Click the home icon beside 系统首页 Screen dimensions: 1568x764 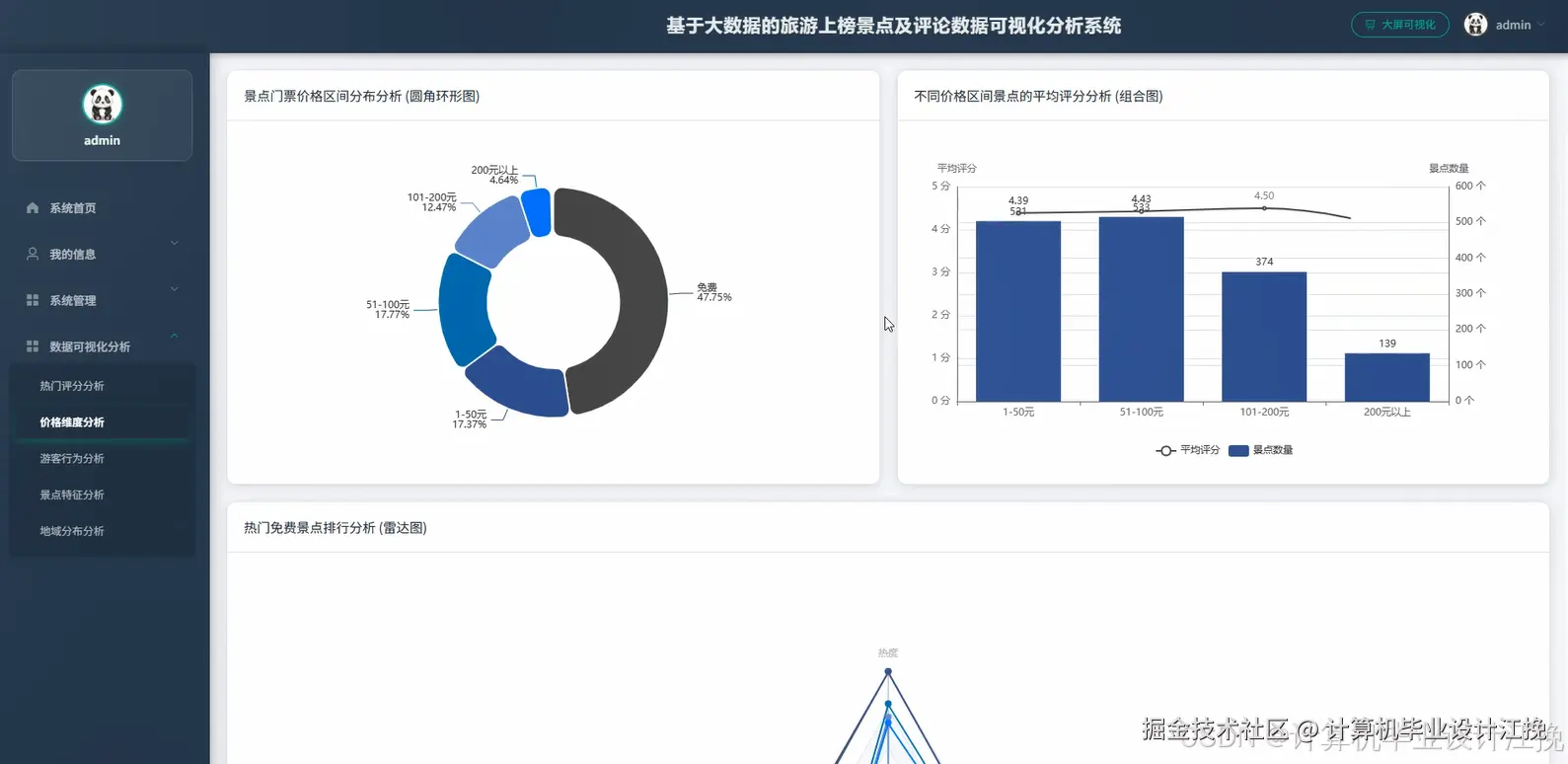coord(33,208)
